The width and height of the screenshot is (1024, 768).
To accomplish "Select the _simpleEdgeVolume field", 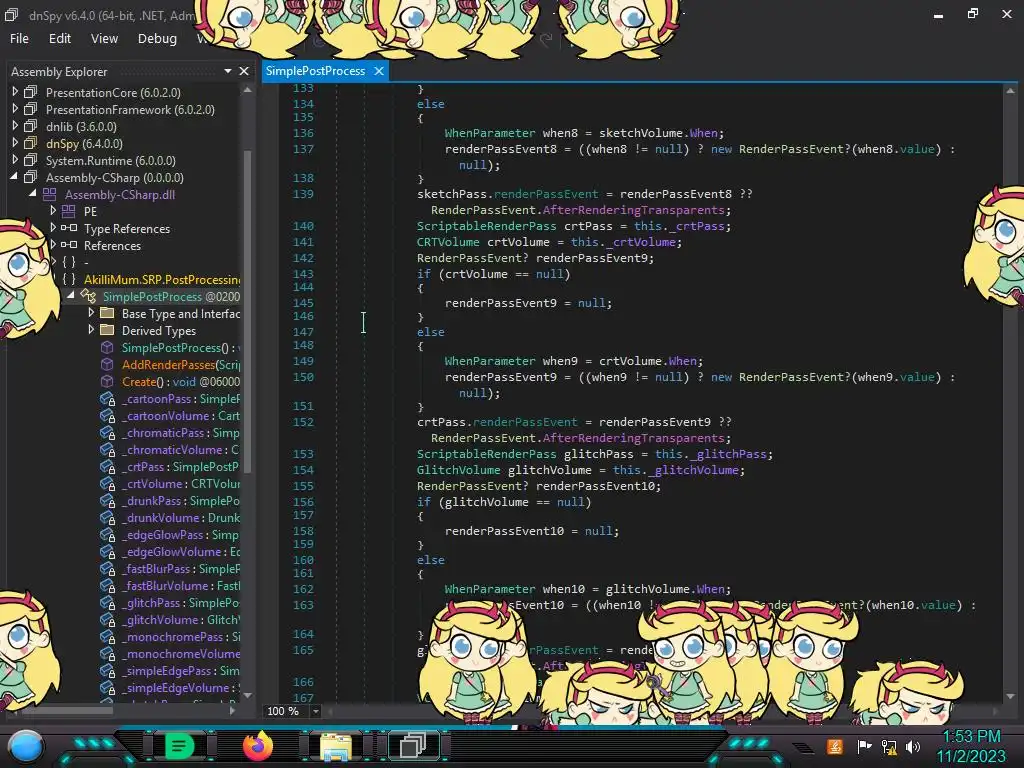I will pyautogui.click(x=181, y=687).
